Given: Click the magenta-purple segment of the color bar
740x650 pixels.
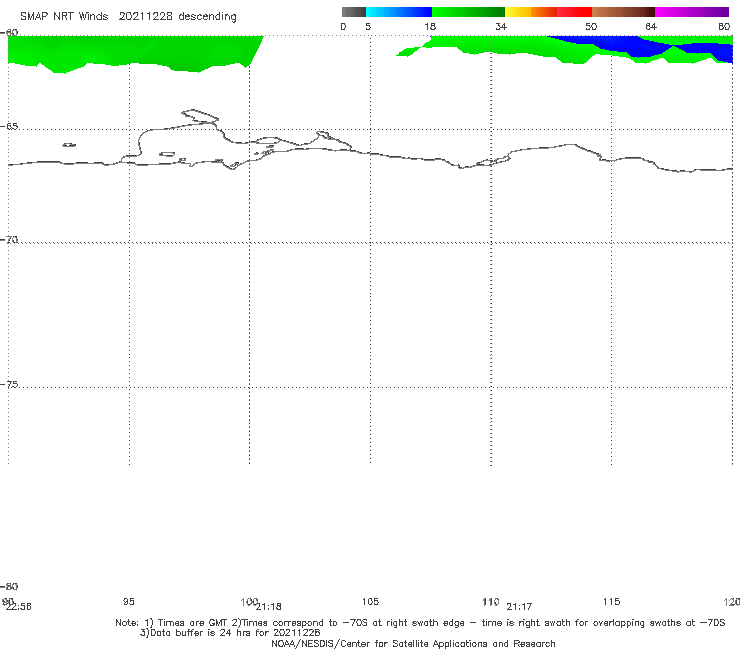Looking at the screenshot, I should 692,12.
